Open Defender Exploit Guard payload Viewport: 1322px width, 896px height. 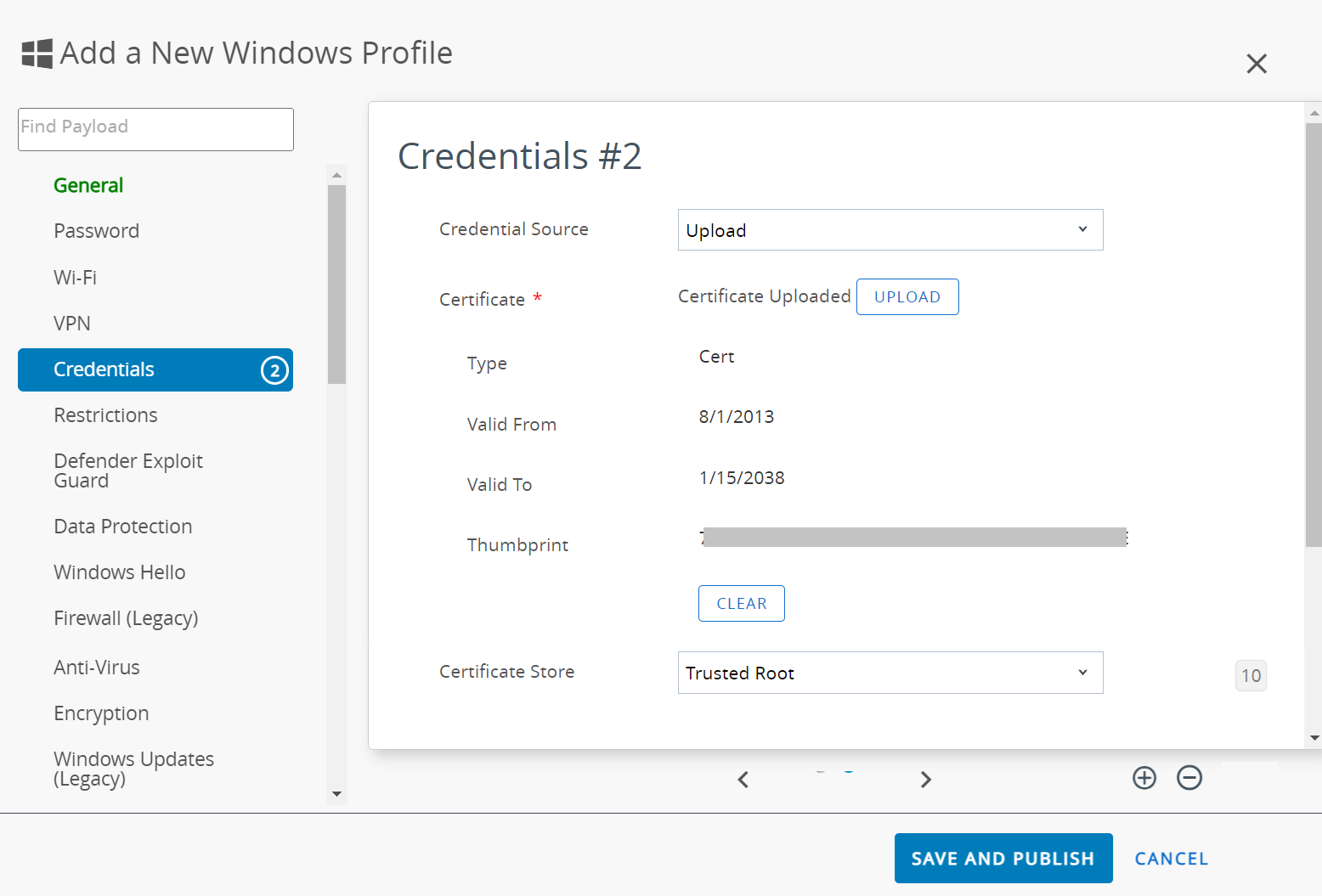[x=128, y=471]
